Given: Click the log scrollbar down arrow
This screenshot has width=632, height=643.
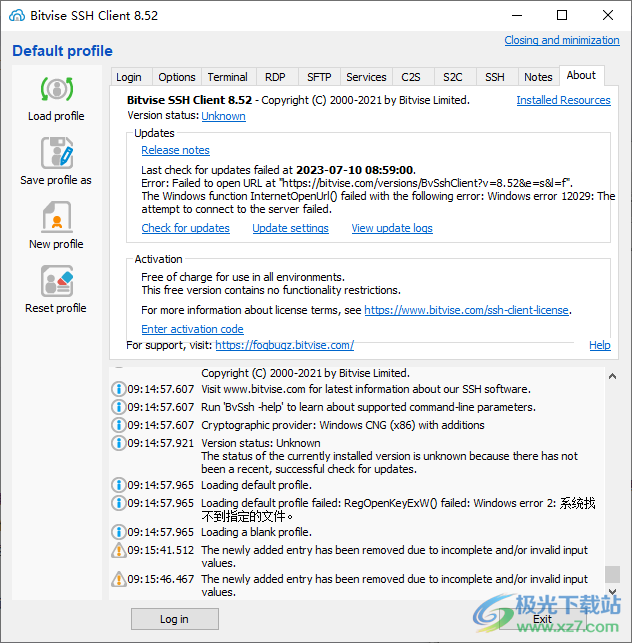Looking at the screenshot, I should (x=612, y=592).
